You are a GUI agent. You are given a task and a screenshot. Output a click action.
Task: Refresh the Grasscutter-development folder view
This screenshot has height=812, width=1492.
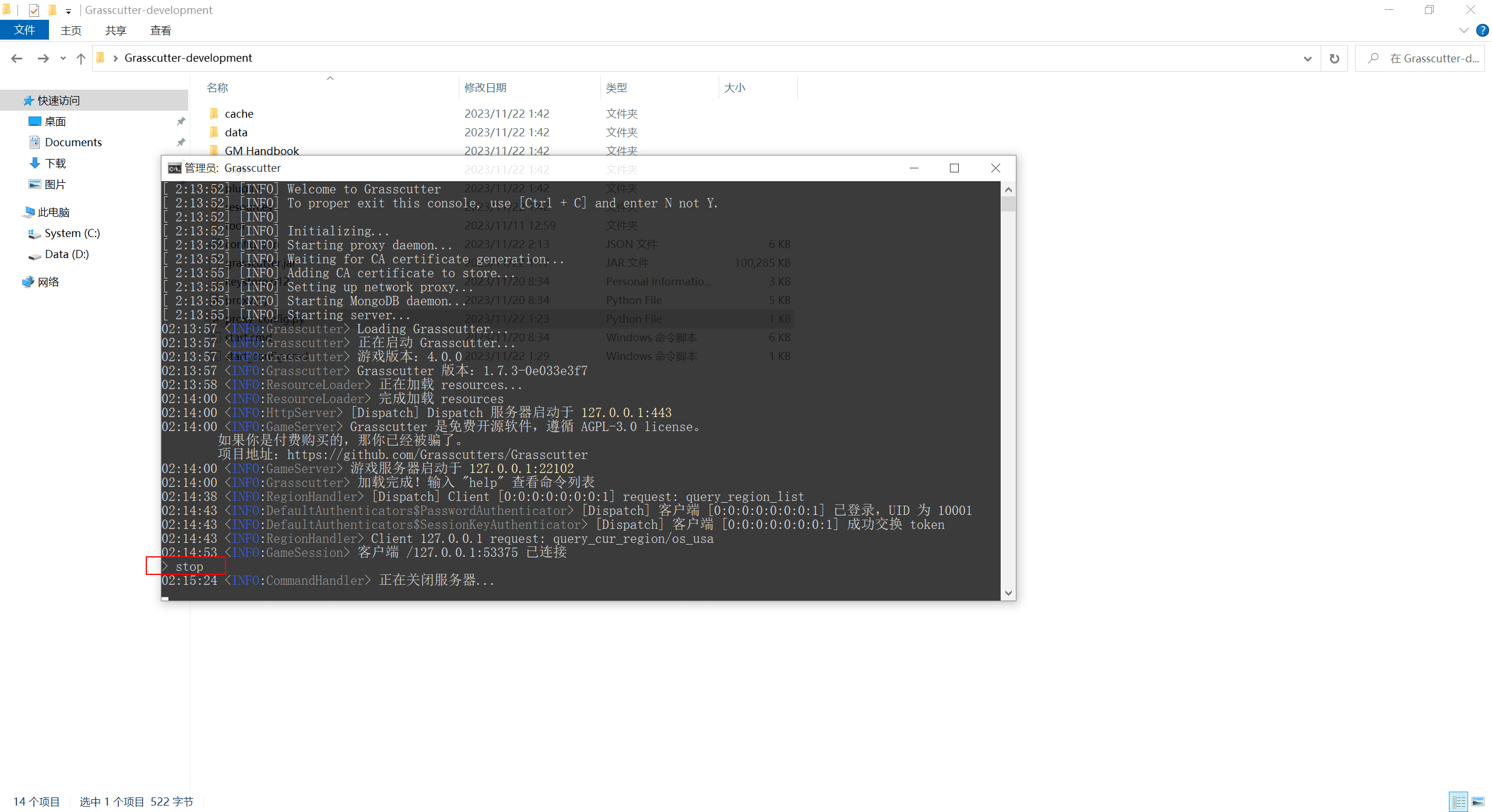point(1334,58)
